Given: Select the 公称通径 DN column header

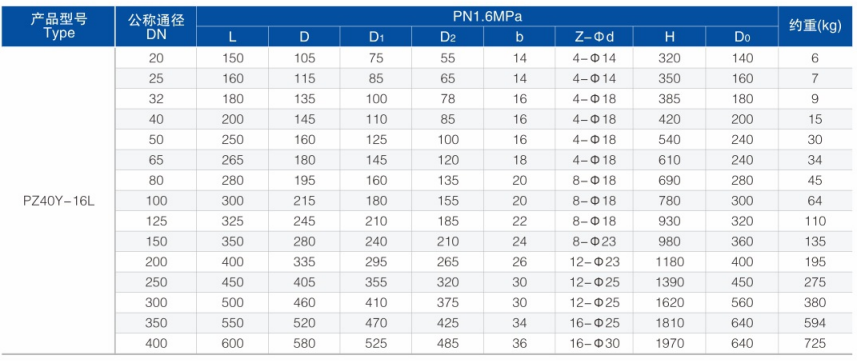Looking at the screenshot, I should point(156,26).
